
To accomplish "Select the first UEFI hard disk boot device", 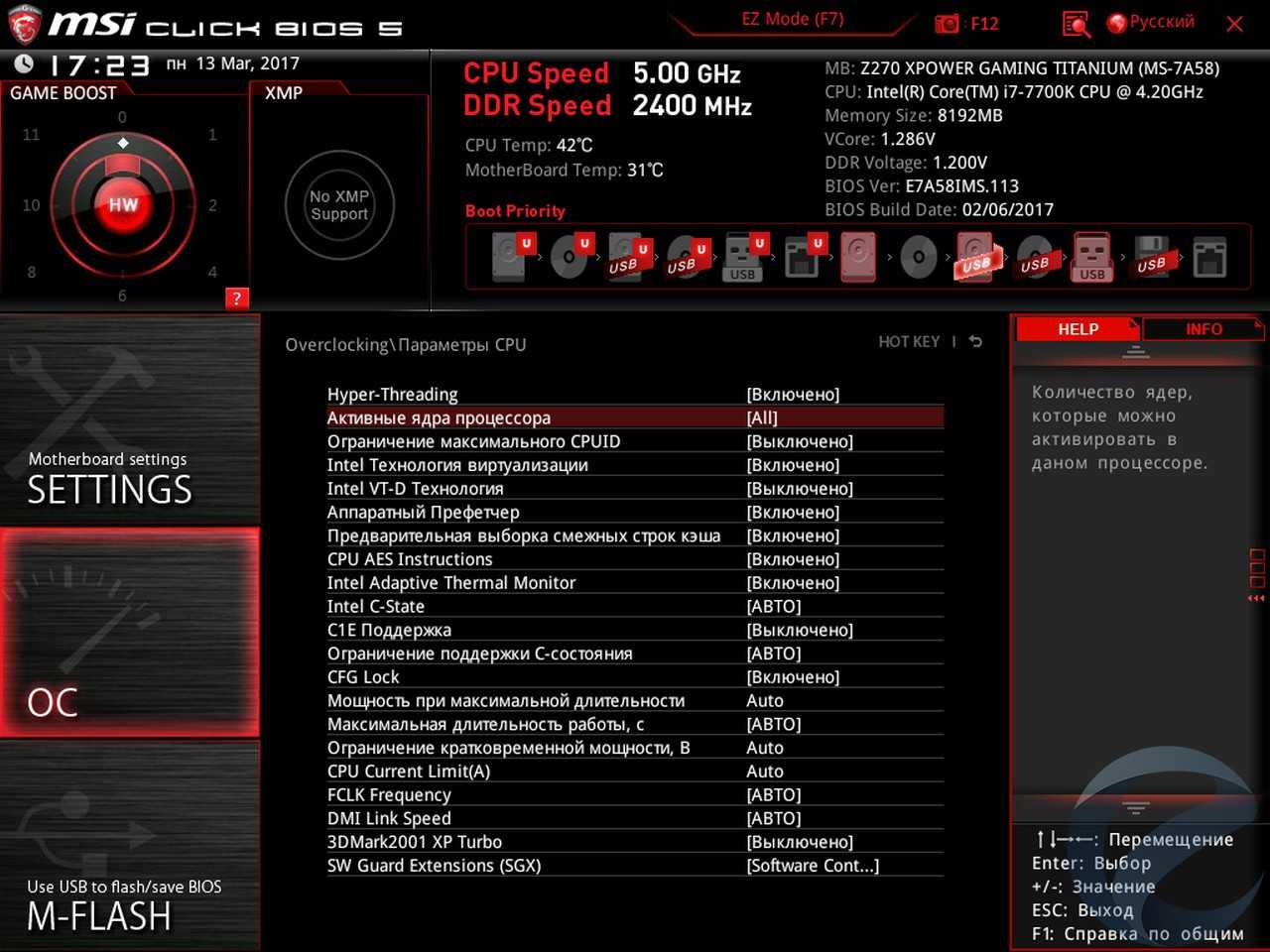I will point(509,257).
